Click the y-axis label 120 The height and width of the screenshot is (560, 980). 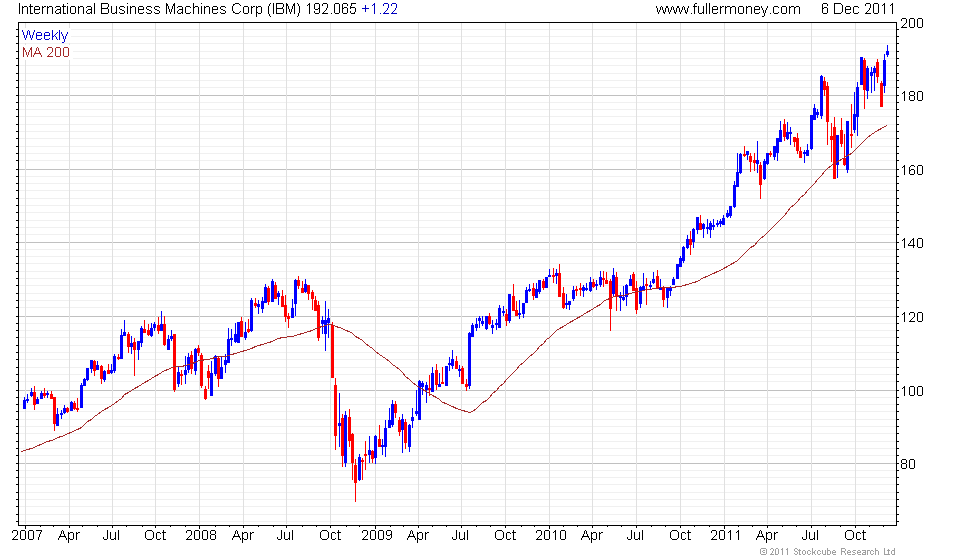912,317
